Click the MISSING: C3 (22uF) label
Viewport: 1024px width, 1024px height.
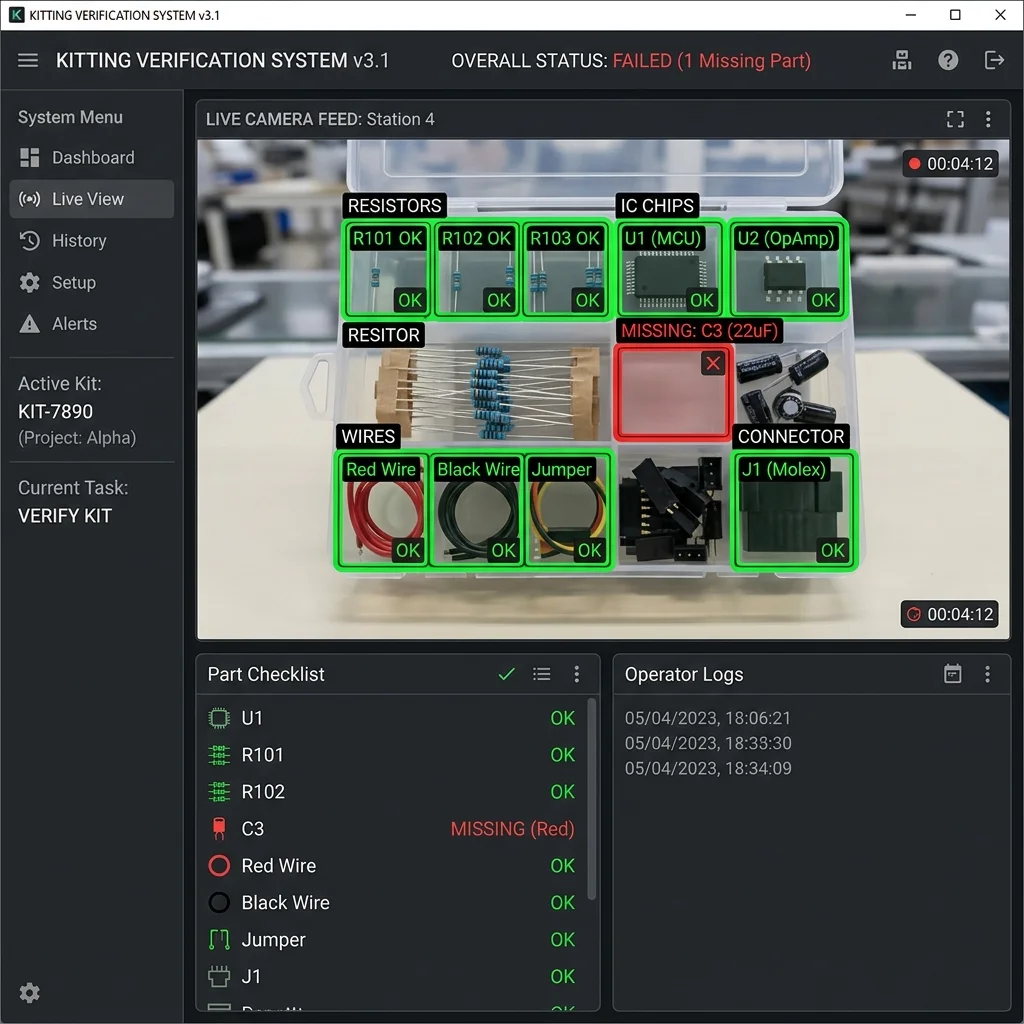699,330
